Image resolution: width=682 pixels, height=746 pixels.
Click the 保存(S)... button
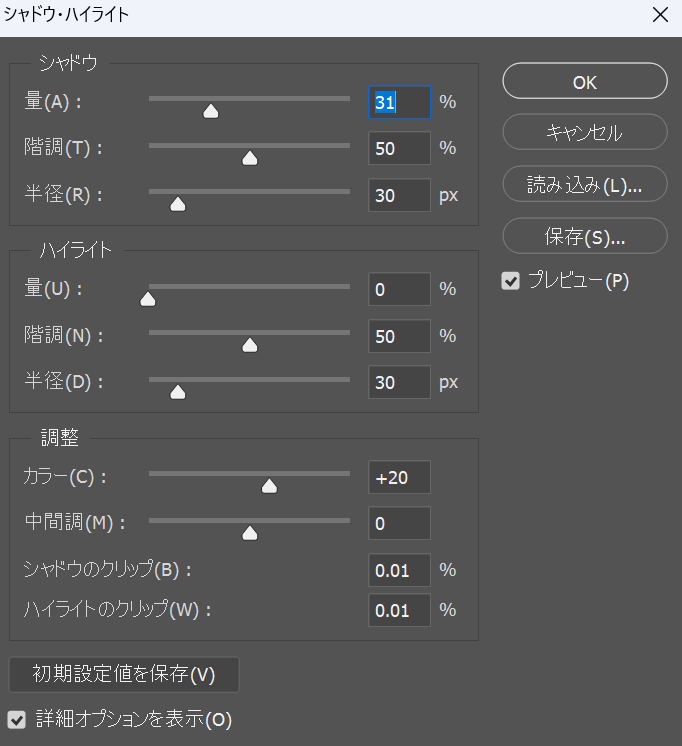[584, 236]
